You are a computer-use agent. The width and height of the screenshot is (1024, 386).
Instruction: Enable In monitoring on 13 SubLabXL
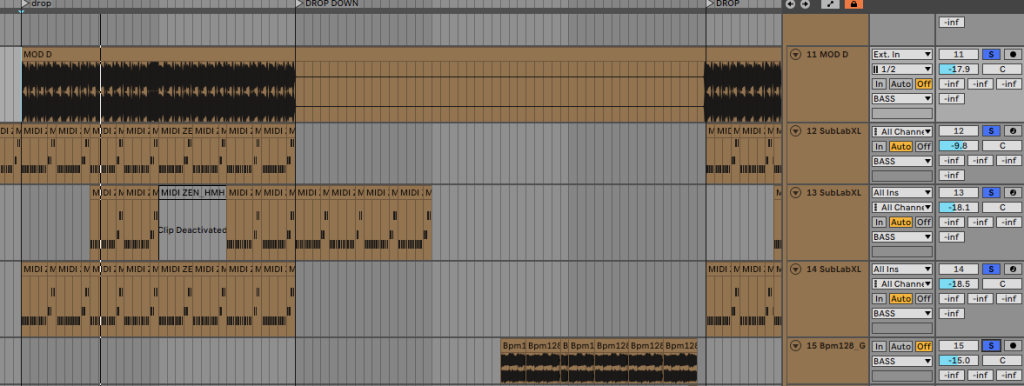tap(880, 222)
